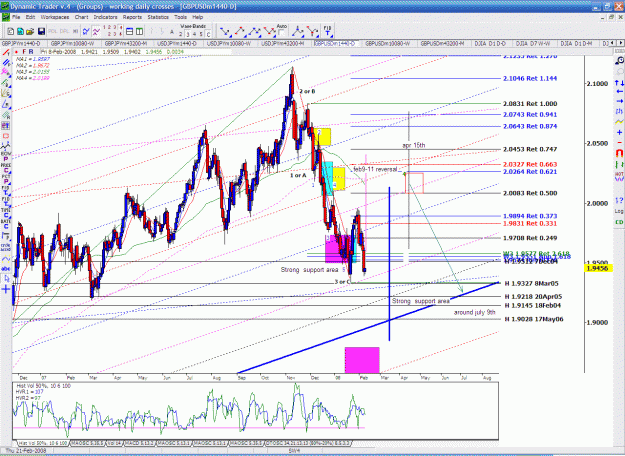625x456 pixels.
Task: Select the red trend line tool
Action: point(6,53)
